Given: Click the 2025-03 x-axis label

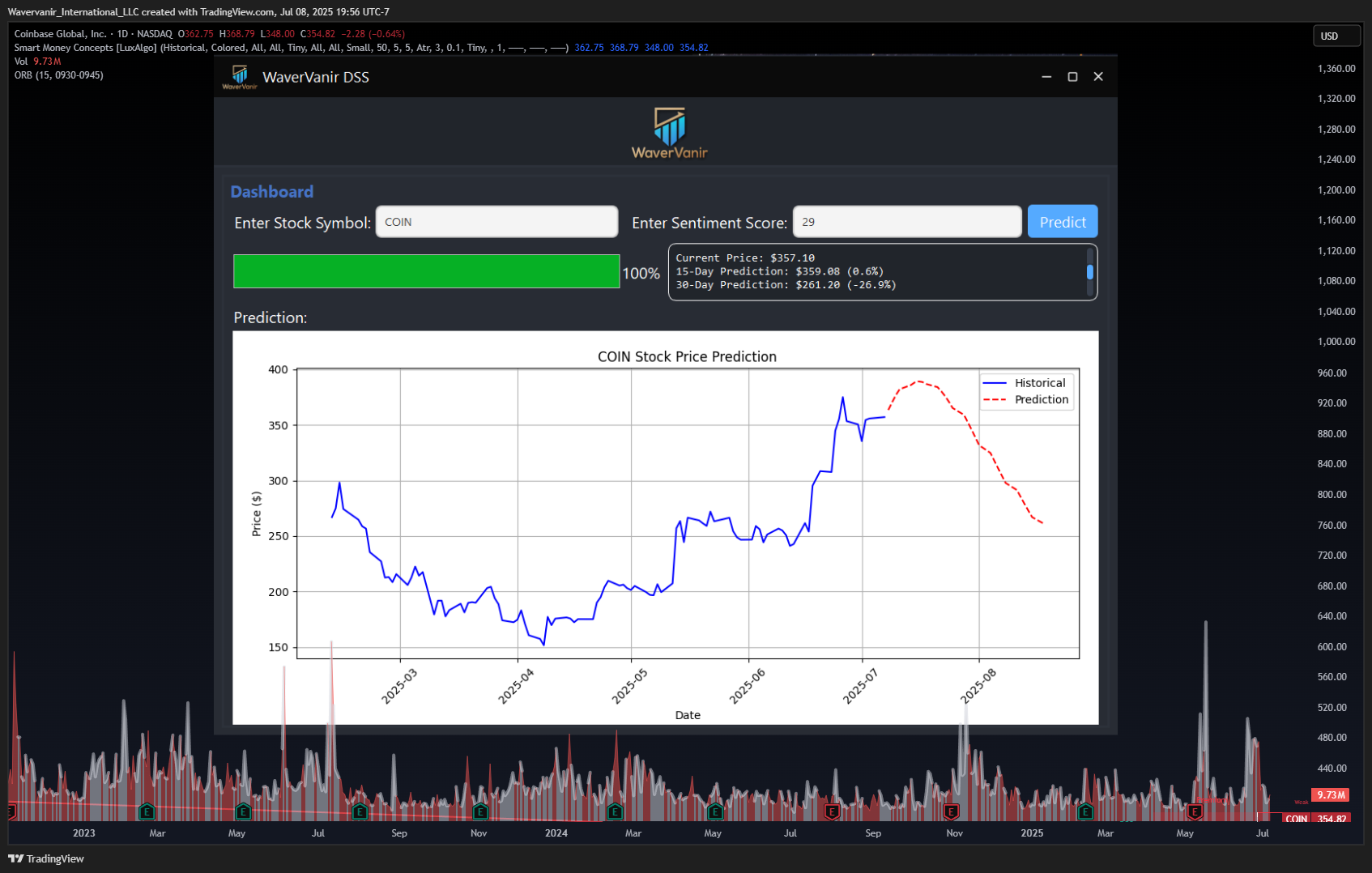Looking at the screenshot, I should pyautogui.click(x=398, y=686).
